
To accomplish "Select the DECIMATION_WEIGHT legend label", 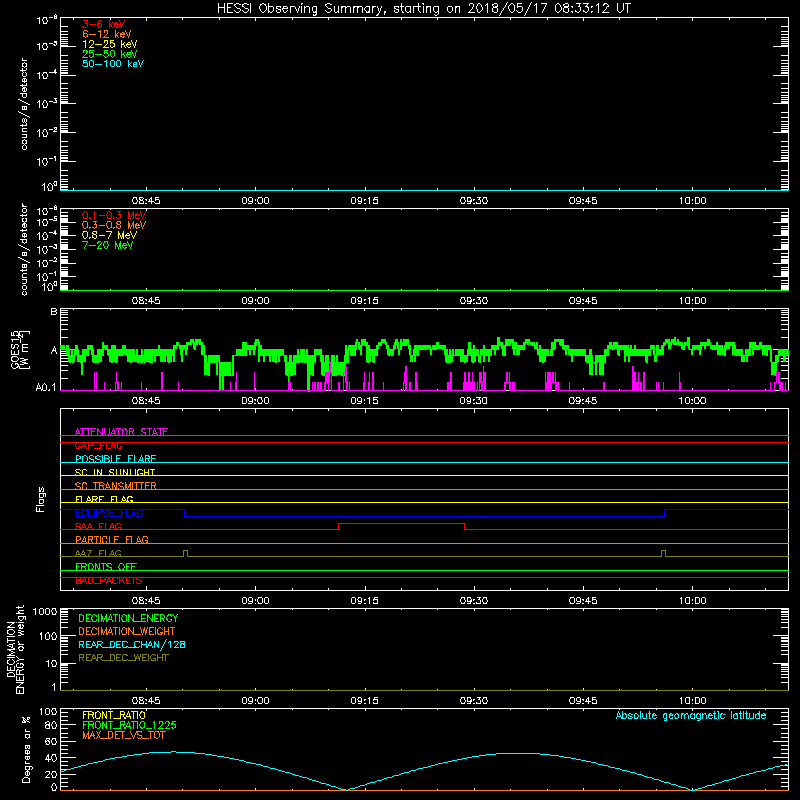I will coord(127,632).
